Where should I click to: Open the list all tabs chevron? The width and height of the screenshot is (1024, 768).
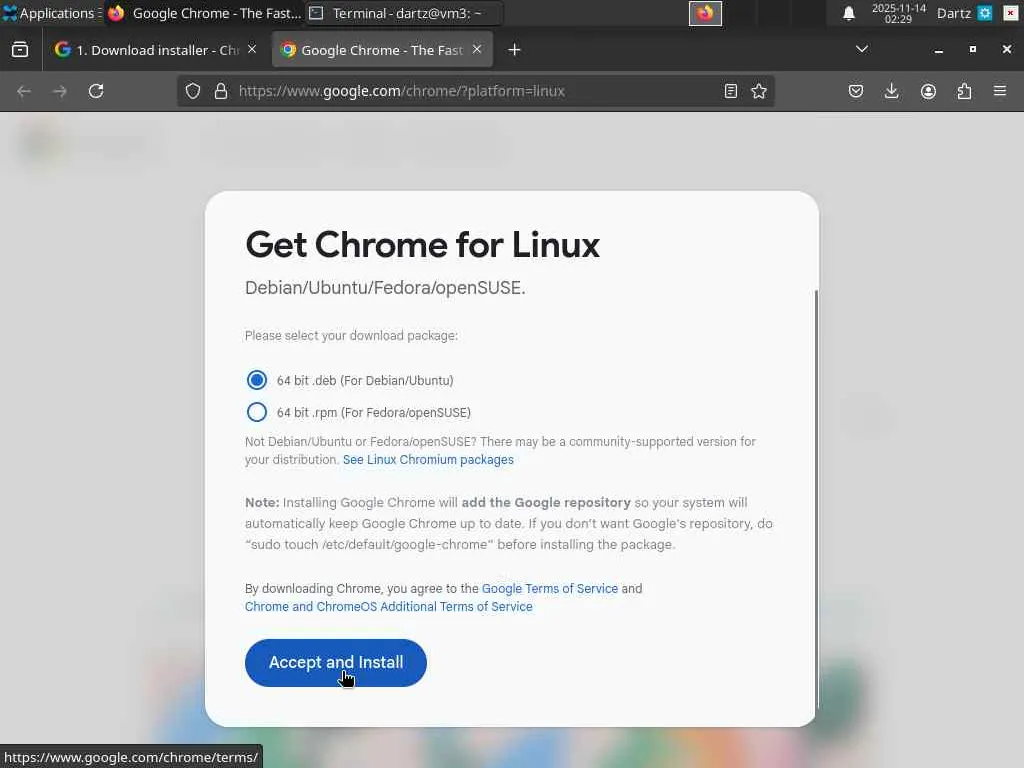[862, 50]
